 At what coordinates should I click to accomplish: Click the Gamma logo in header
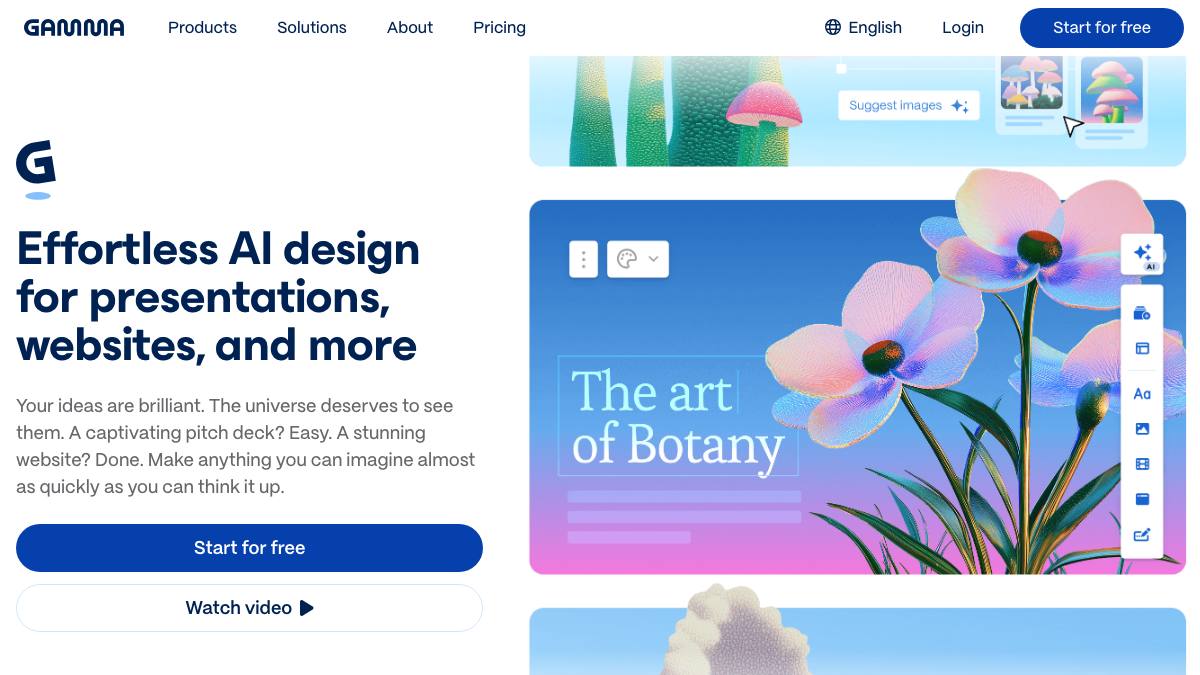[x=74, y=28]
